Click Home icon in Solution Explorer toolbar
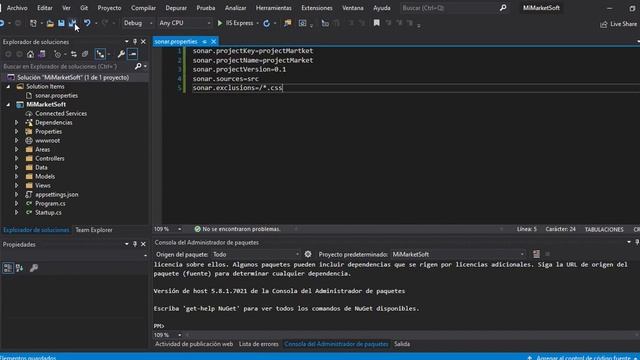This screenshot has width=640, height=360. [30, 54]
